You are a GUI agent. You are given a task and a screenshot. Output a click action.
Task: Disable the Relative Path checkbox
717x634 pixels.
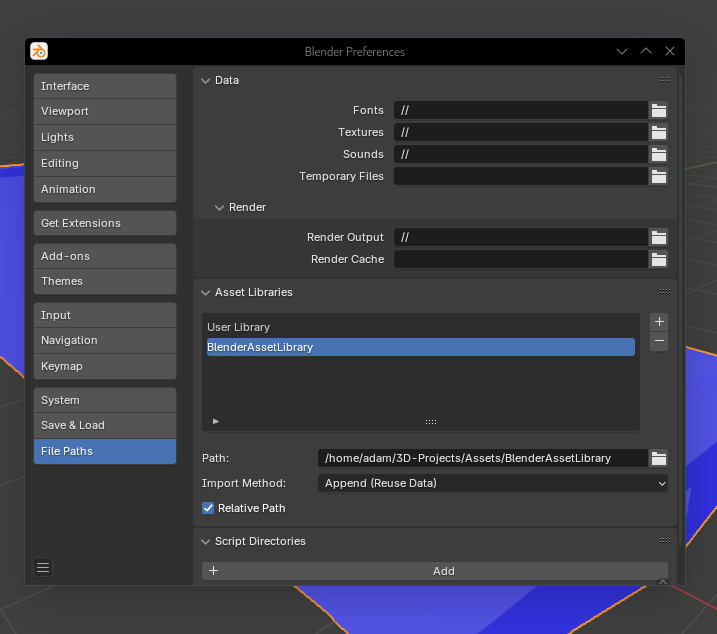(208, 508)
